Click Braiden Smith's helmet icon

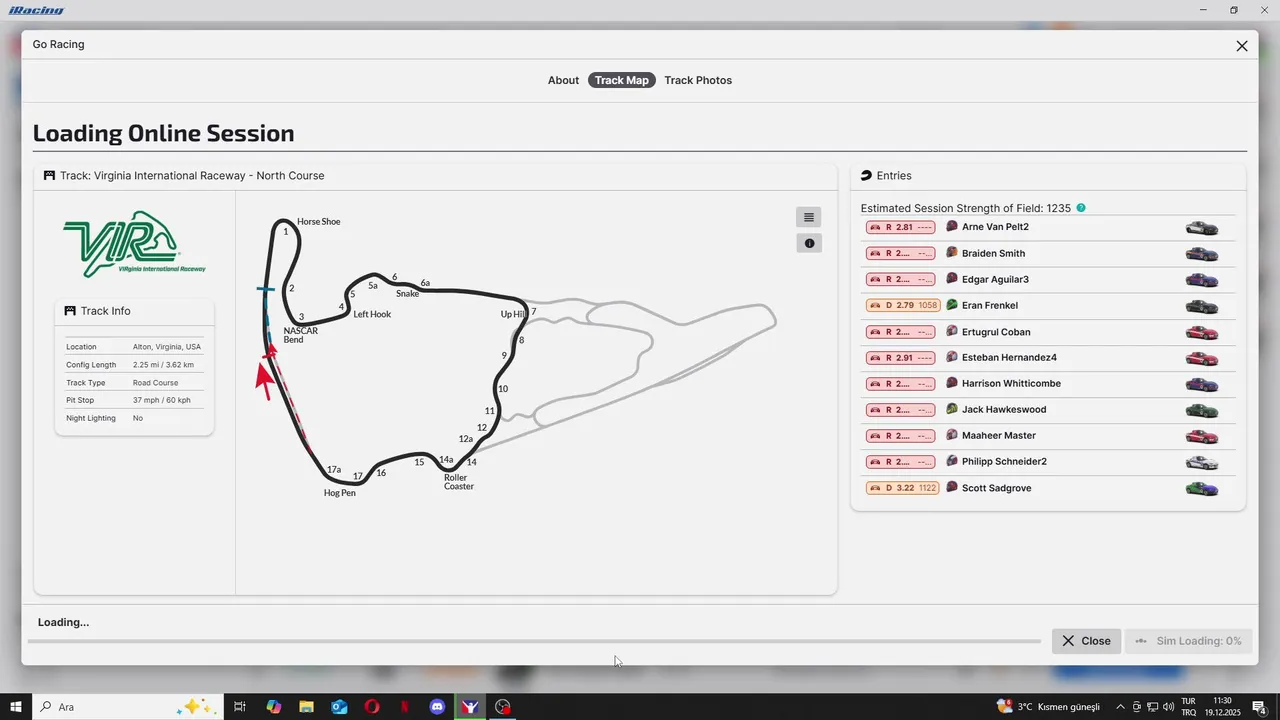pyautogui.click(x=952, y=253)
